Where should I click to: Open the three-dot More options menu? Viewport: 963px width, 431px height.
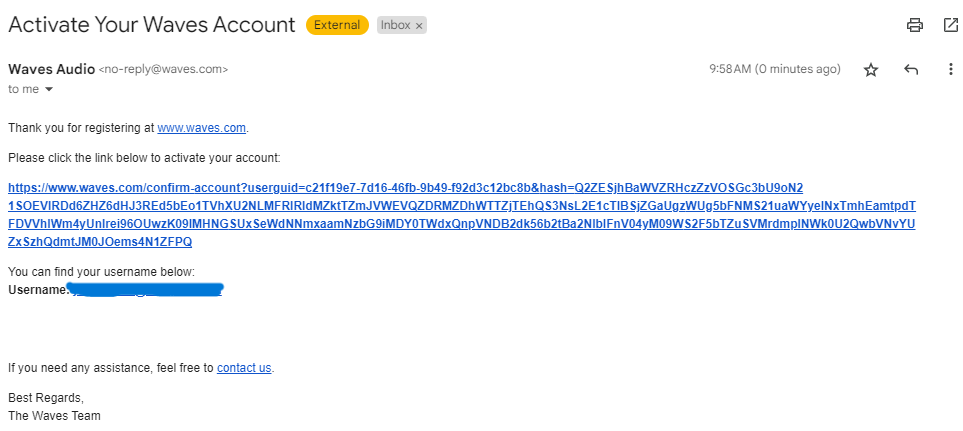950,70
